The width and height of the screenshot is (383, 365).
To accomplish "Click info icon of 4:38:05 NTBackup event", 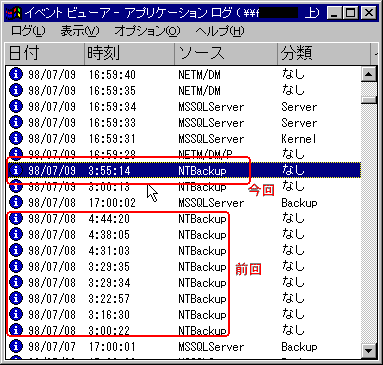I will point(16,234).
